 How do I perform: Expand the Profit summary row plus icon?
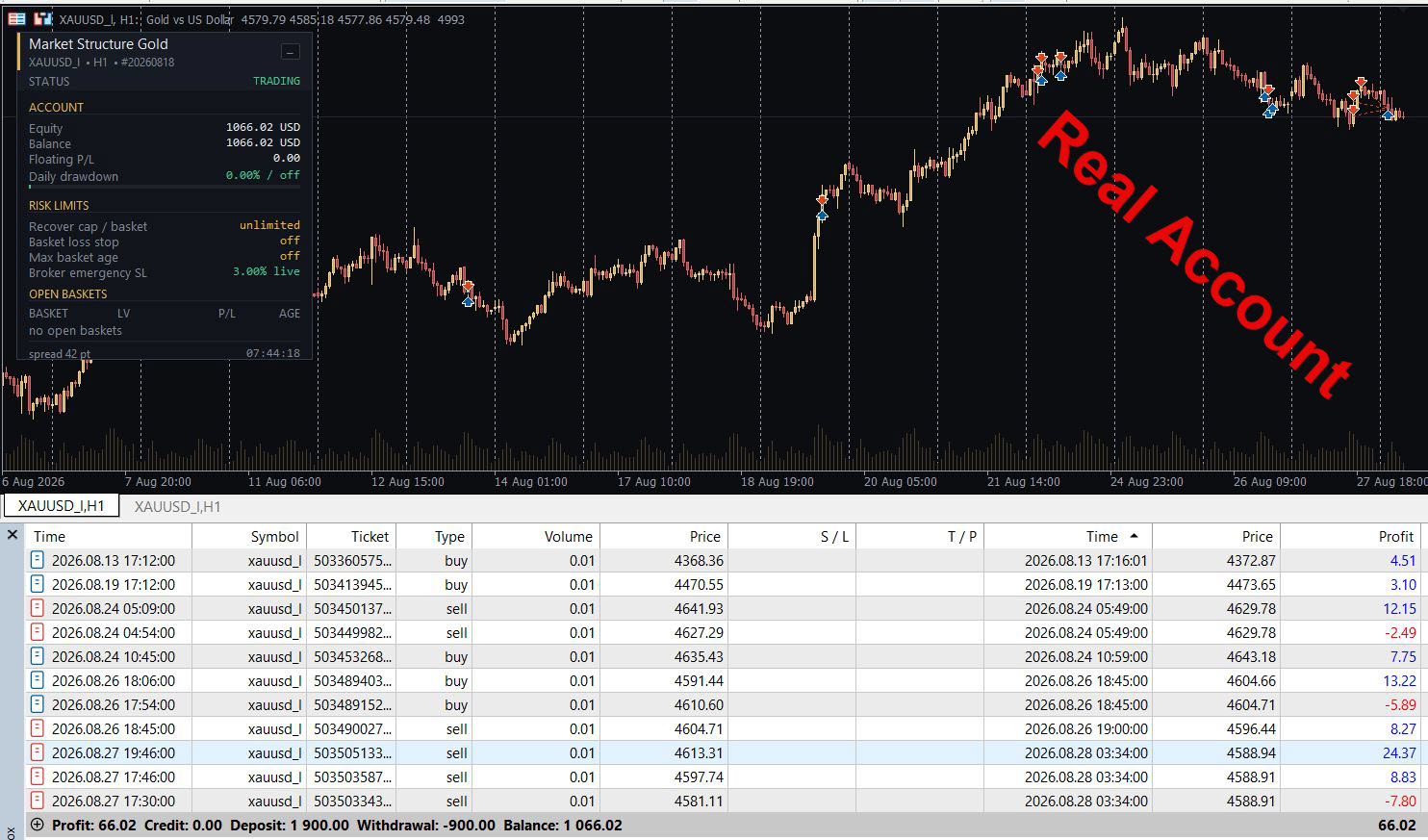tap(38, 825)
